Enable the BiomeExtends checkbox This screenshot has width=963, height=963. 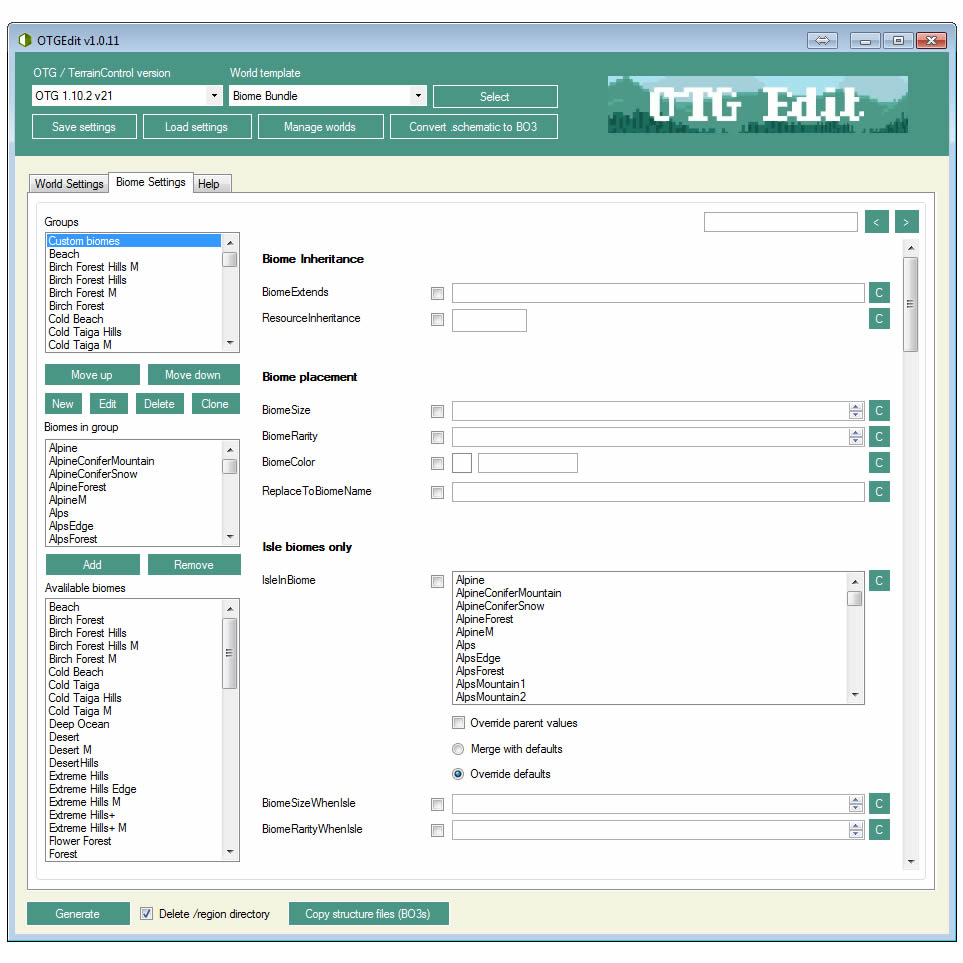point(437,293)
